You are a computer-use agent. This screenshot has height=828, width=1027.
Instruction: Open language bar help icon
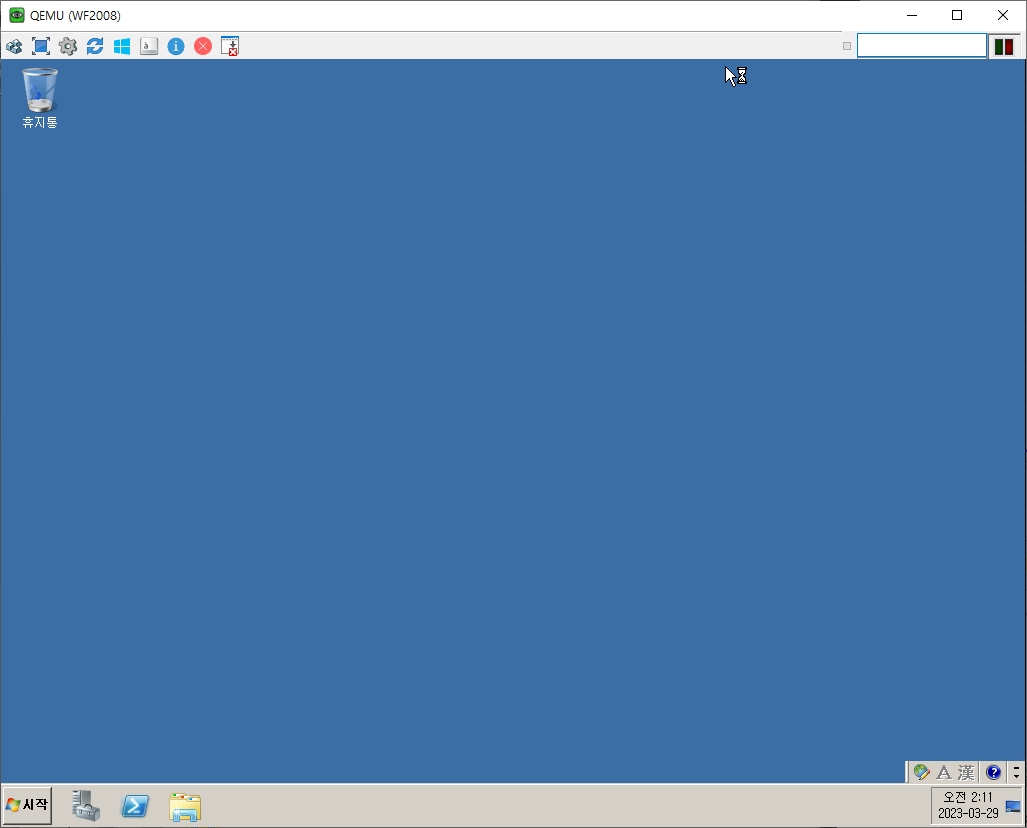993,772
